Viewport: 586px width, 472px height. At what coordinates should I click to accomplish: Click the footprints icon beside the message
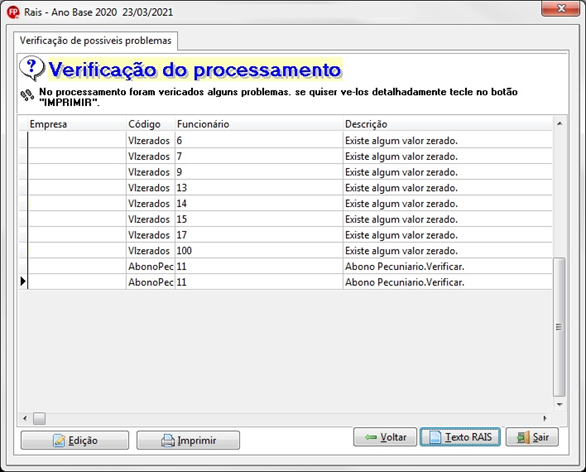[27, 95]
